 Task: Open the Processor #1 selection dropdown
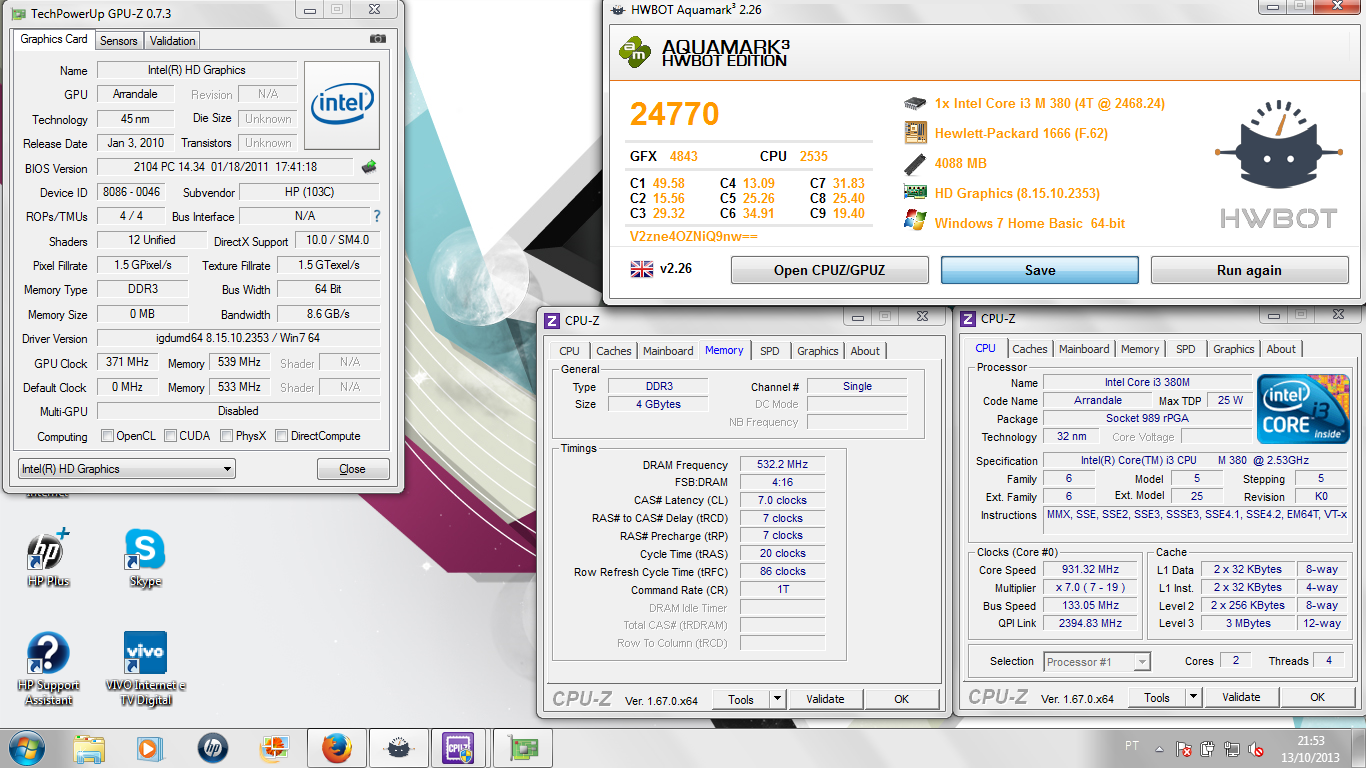(1097, 661)
